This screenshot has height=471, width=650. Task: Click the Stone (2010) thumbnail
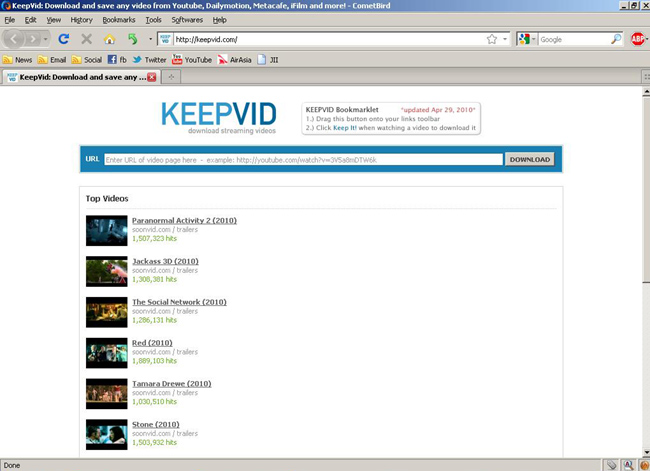pos(107,435)
